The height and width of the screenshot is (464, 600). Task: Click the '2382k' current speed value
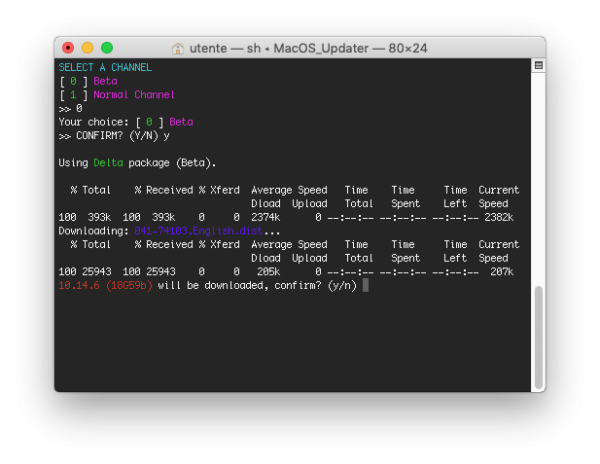click(x=499, y=217)
